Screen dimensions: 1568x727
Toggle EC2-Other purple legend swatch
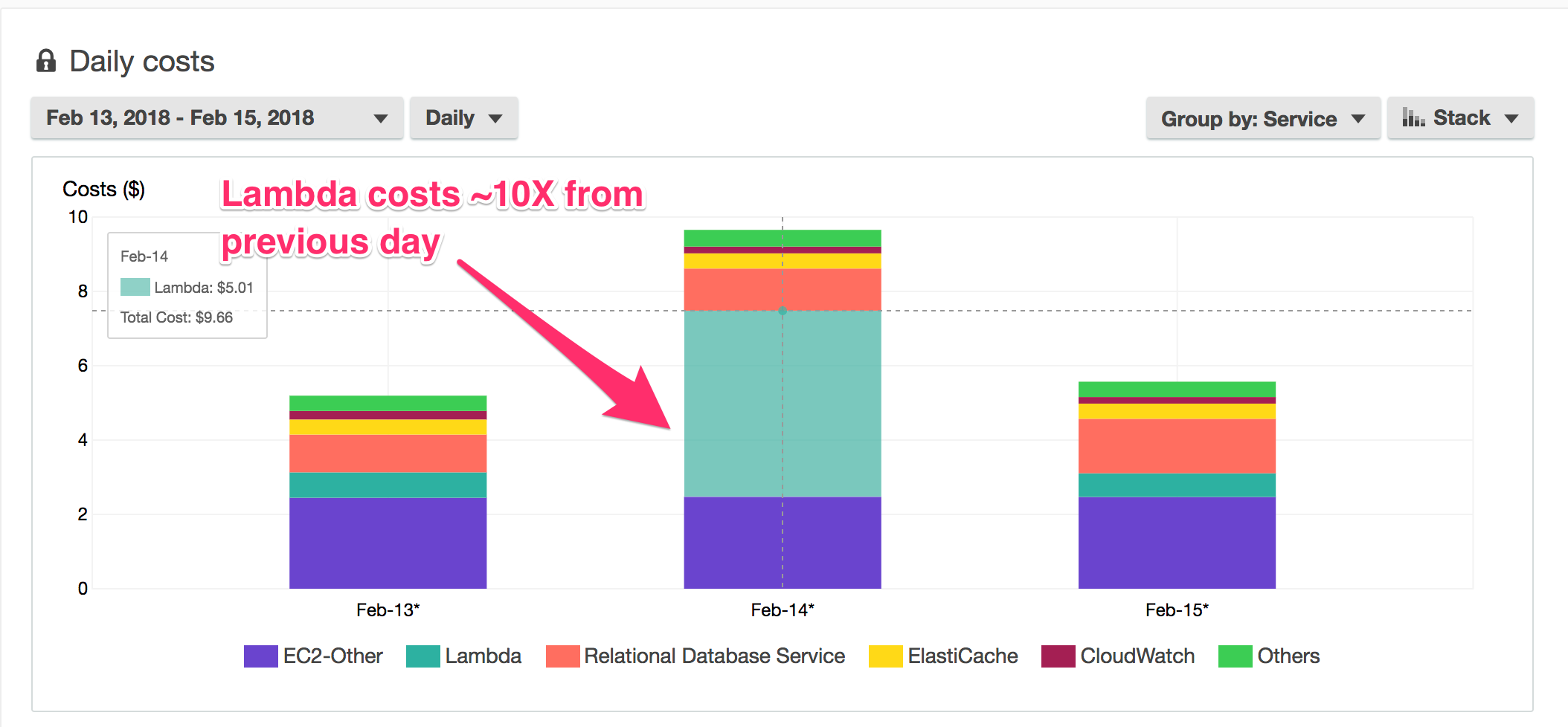260,656
